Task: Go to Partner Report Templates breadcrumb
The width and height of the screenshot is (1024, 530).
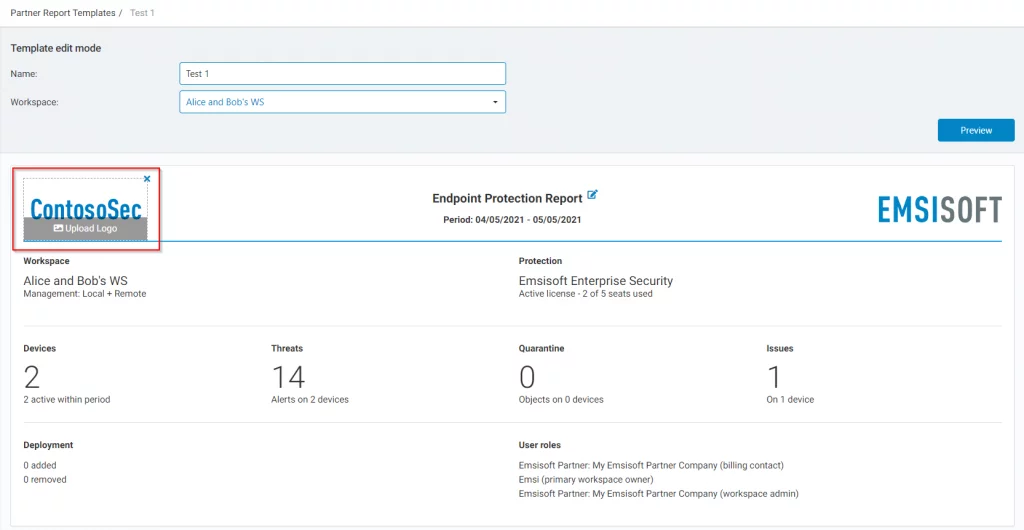Action: coord(62,13)
